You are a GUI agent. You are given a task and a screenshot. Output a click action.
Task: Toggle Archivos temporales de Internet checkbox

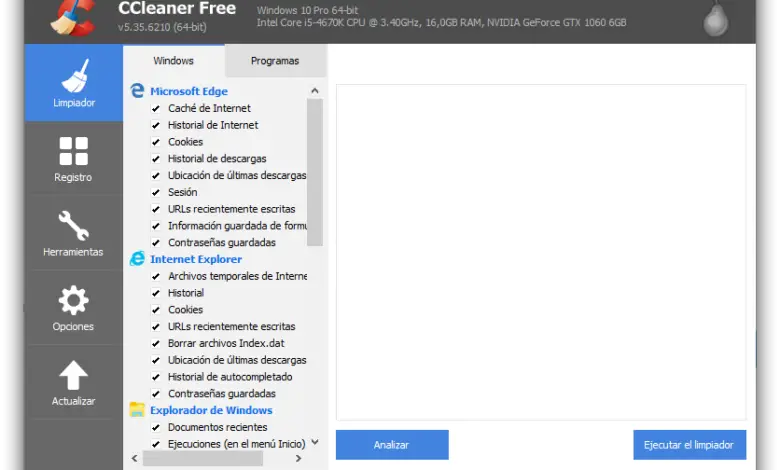(x=156, y=276)
